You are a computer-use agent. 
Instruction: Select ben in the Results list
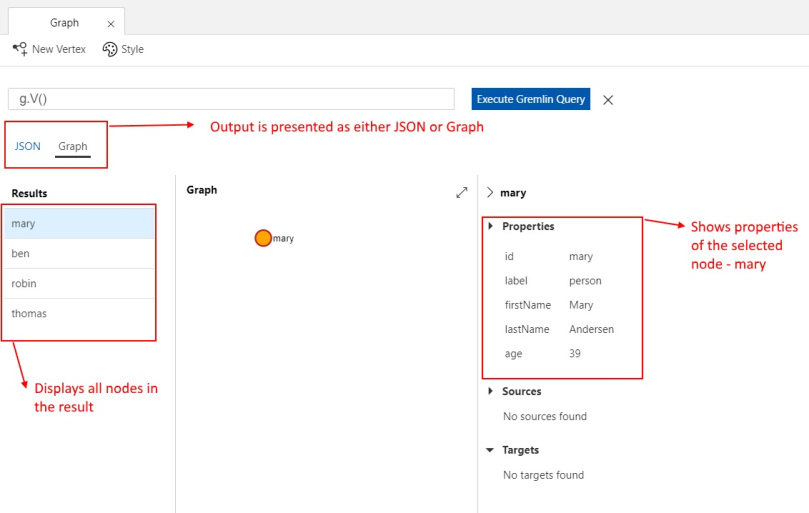[80, 254]
